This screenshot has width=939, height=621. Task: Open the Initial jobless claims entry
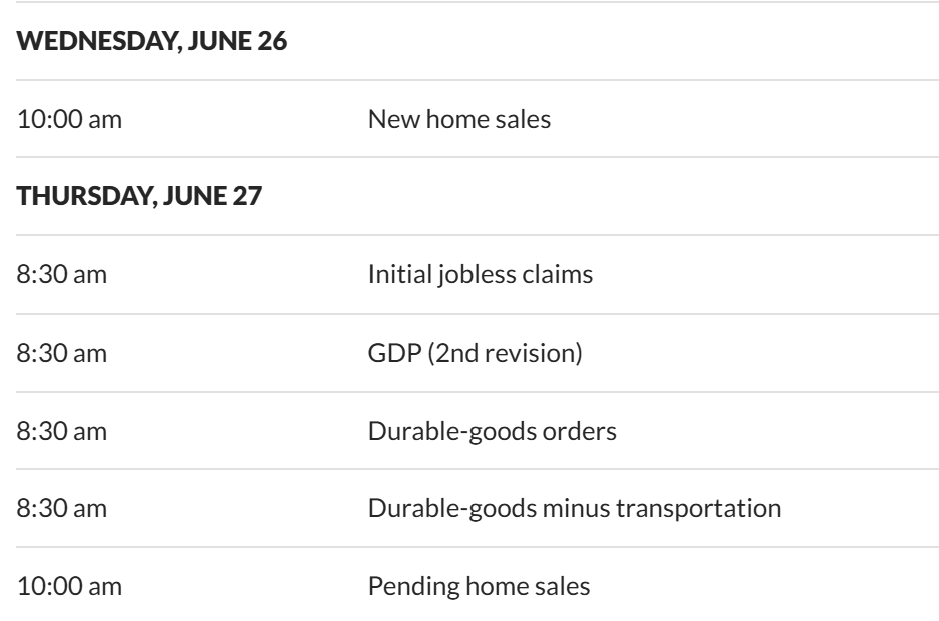coord(481,274)
